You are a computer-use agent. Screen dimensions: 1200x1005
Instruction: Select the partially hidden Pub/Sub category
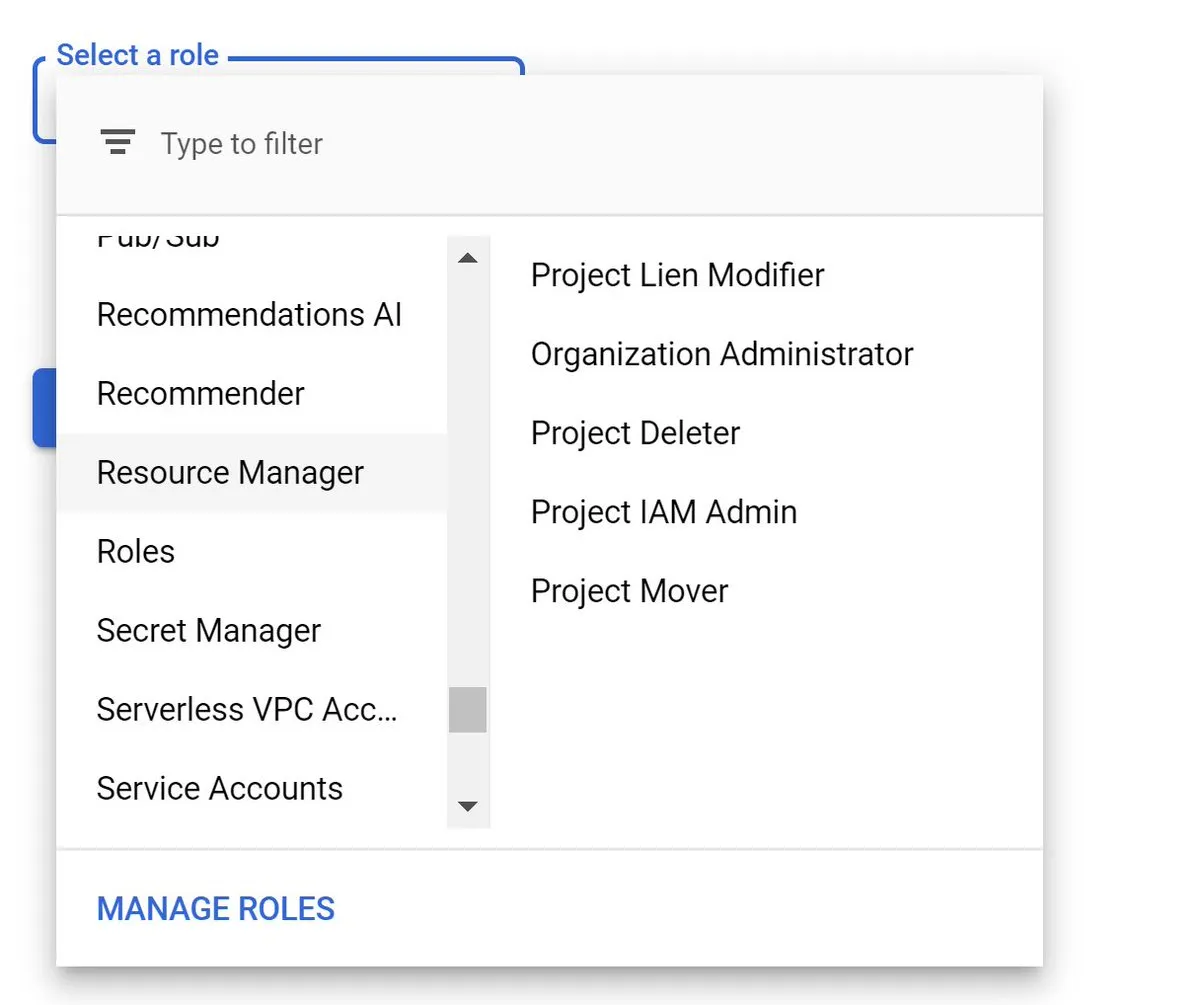(158, 241)
